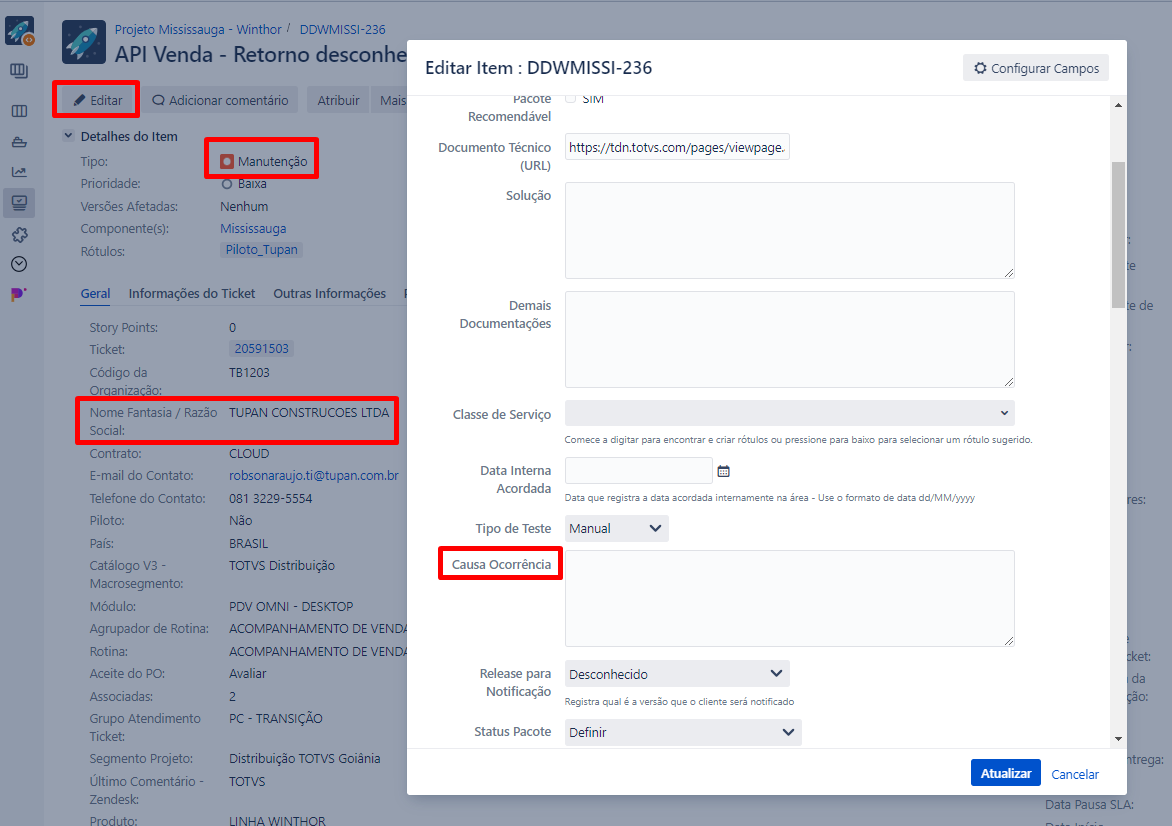1172x826 pixels.
Task: Focus the Causa Ocorrência text area
Action: [x=789, y=598]
